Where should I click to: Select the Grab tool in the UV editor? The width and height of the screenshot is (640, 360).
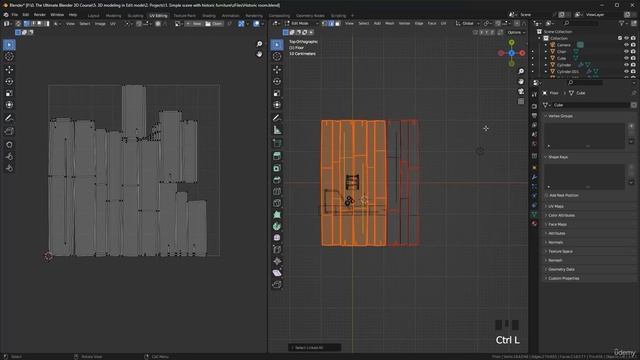click(9, 144)
